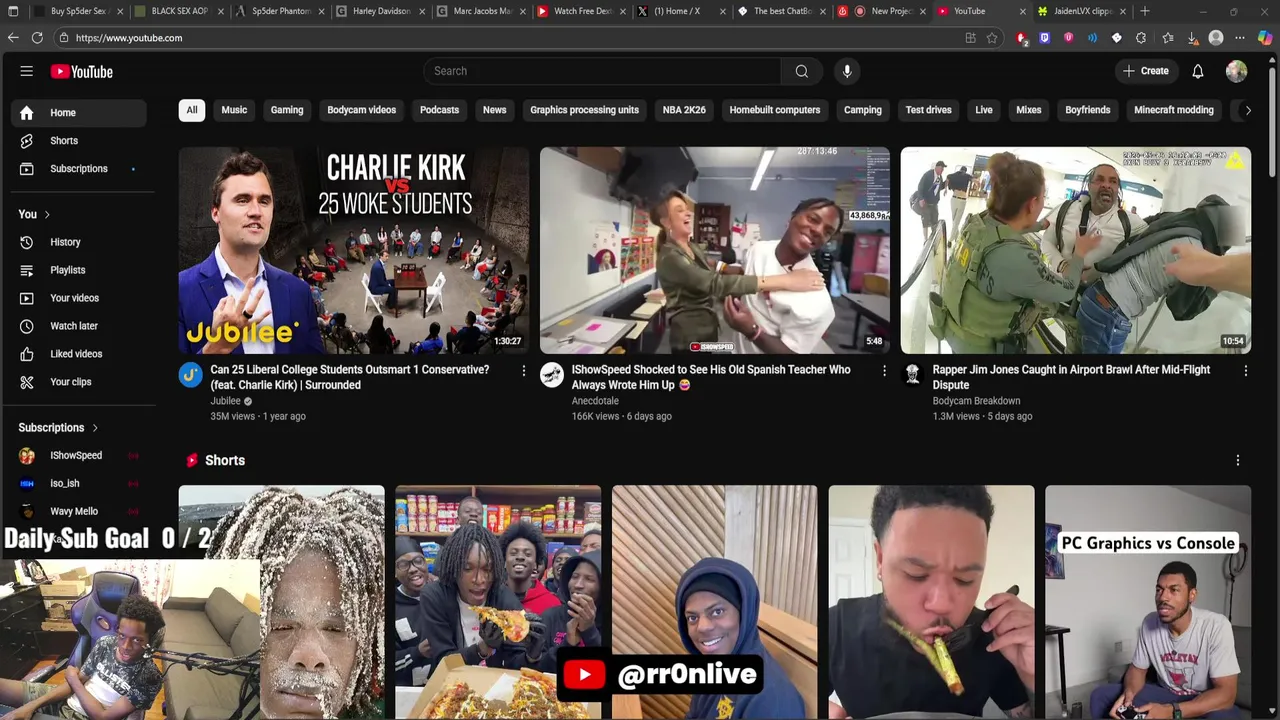Open the account avatar menu
The image size is (1280, 720).
point(1237,71)
